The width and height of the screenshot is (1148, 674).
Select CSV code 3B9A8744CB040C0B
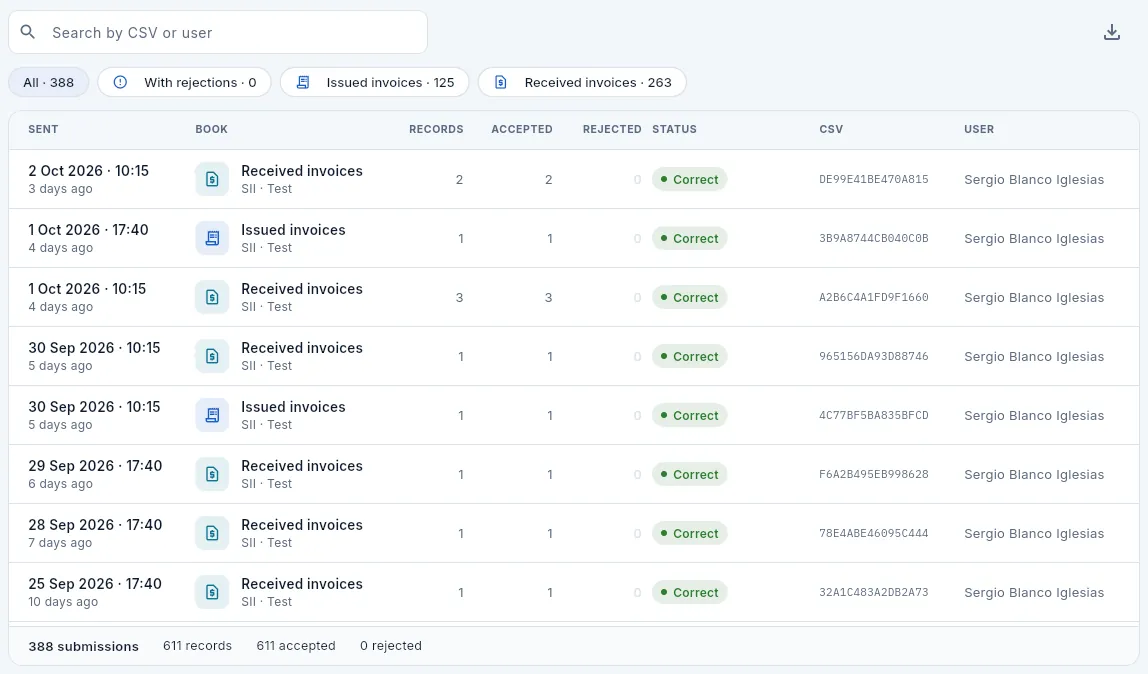(873, 239)
